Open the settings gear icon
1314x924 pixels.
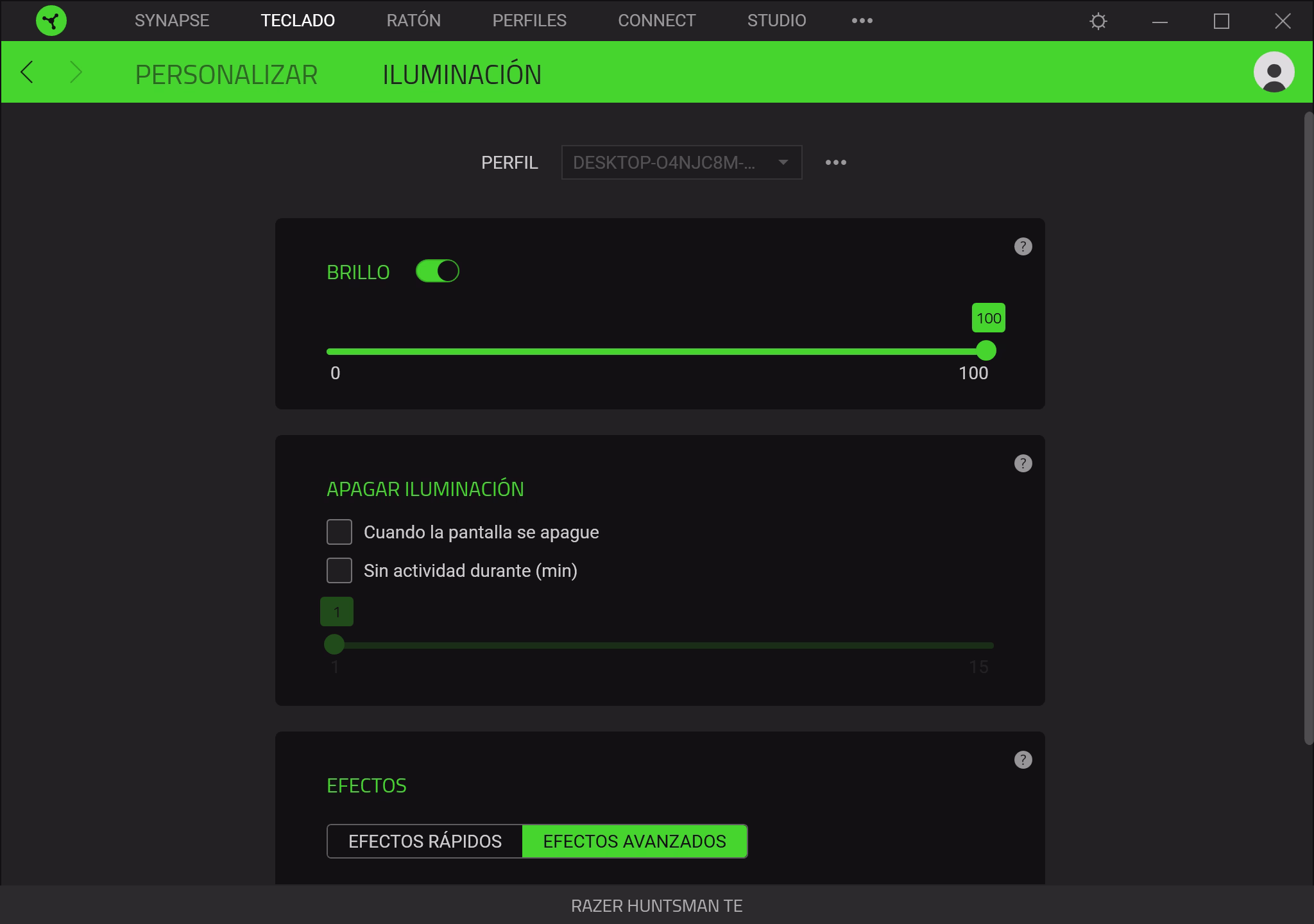[x=1098, y=21]
